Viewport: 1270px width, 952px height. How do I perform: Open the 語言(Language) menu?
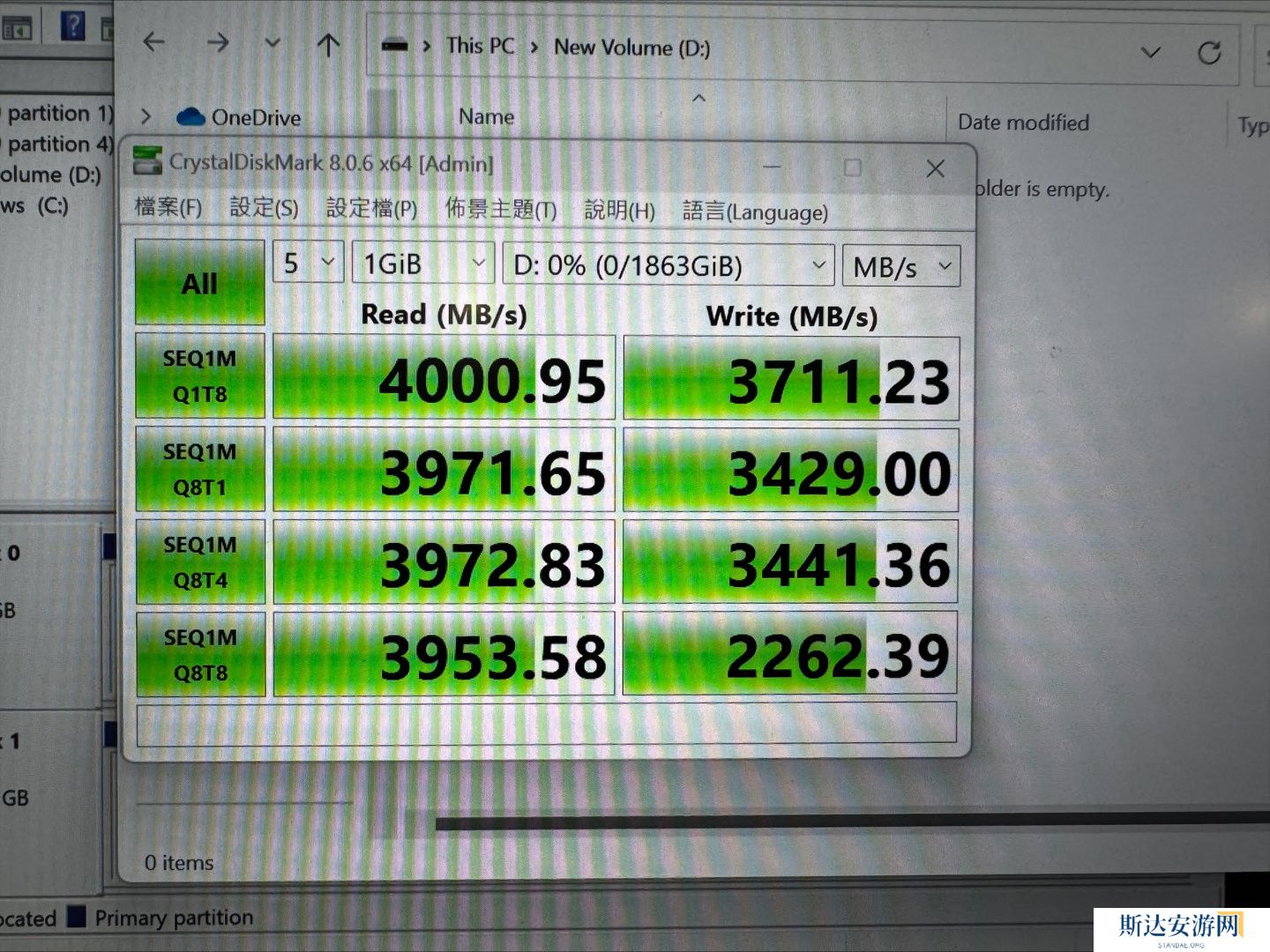point(755,212)
